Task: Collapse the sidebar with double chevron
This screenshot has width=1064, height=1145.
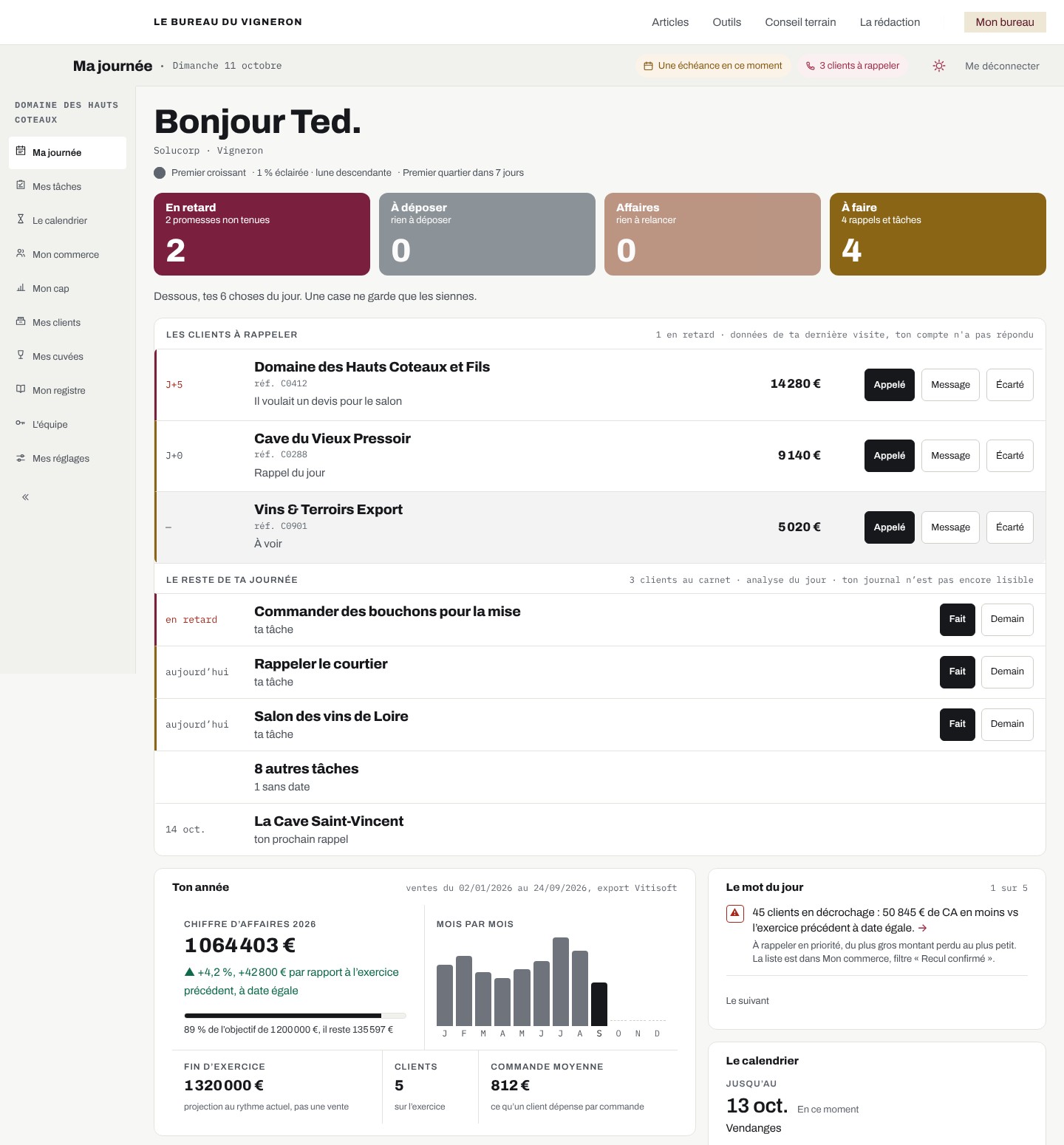Action: coord(25,497)
